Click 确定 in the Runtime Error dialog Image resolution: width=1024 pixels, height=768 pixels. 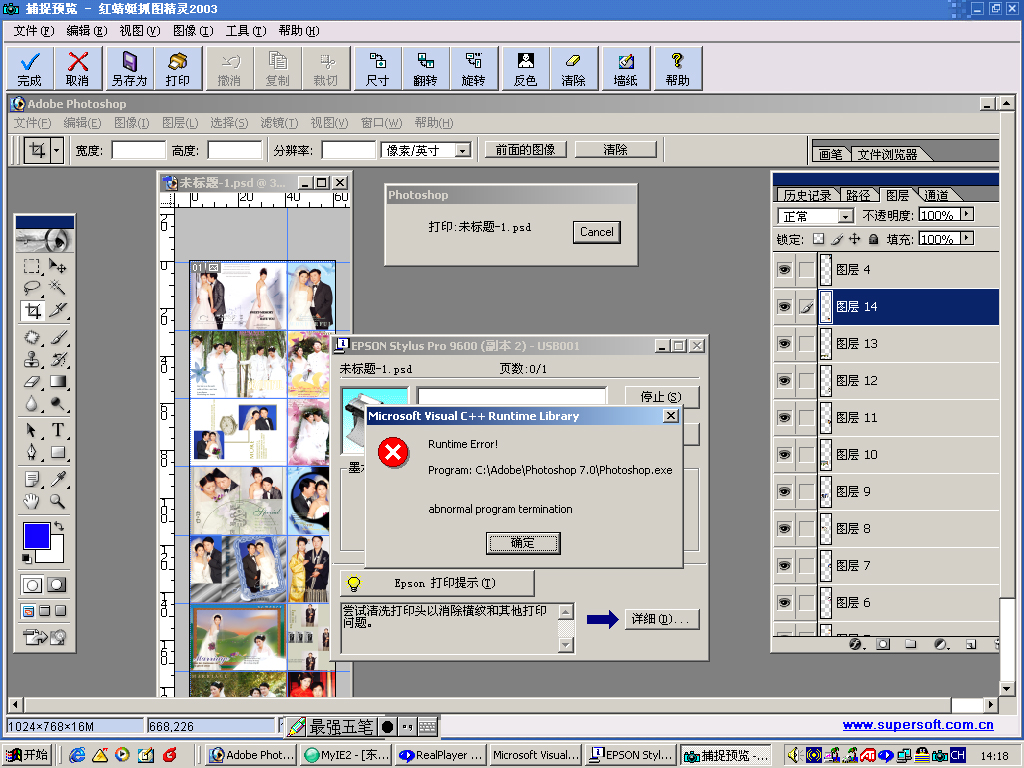pyautogui.click(x=523, y=543)
